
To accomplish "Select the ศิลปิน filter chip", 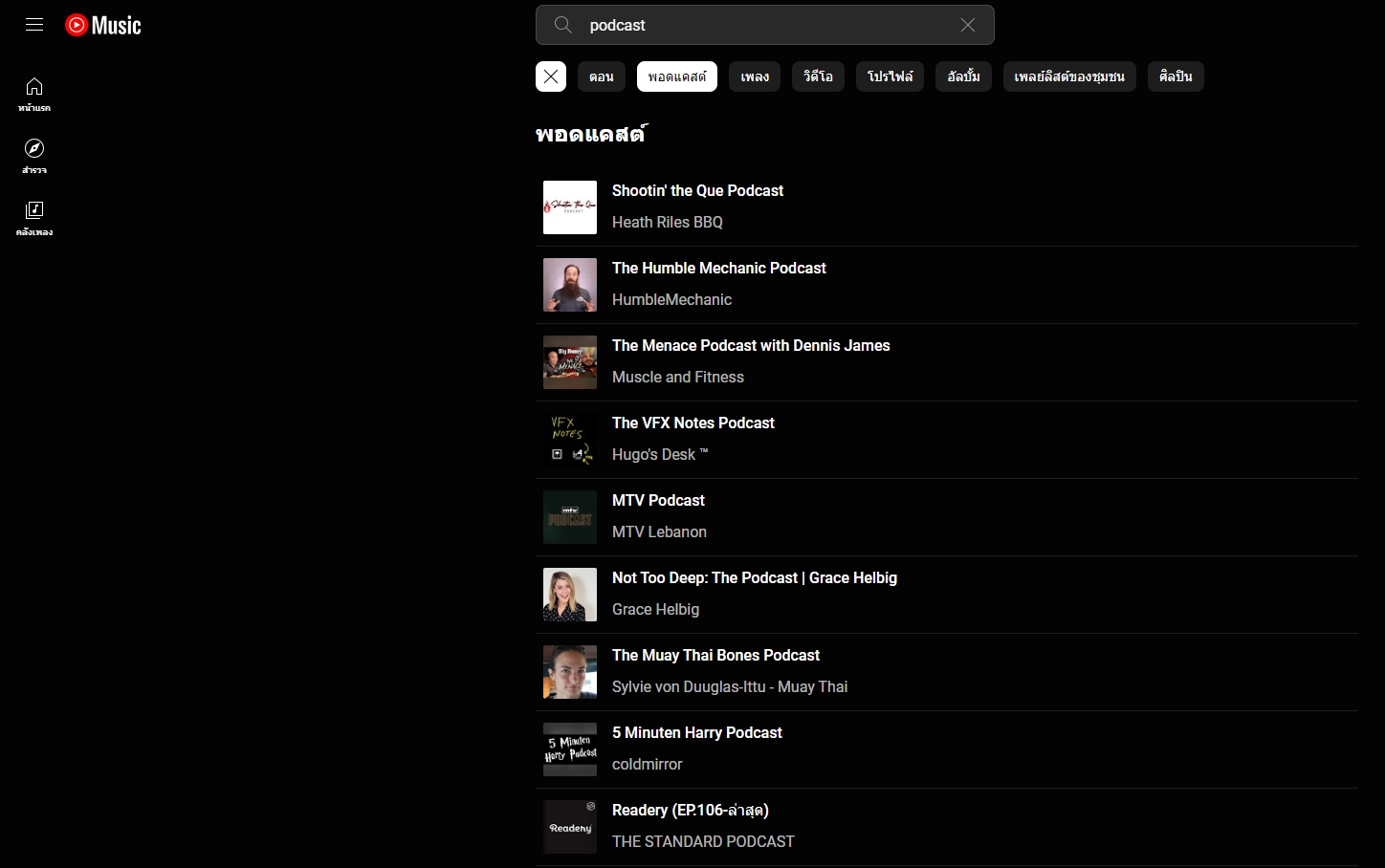I will point(1176,76).
